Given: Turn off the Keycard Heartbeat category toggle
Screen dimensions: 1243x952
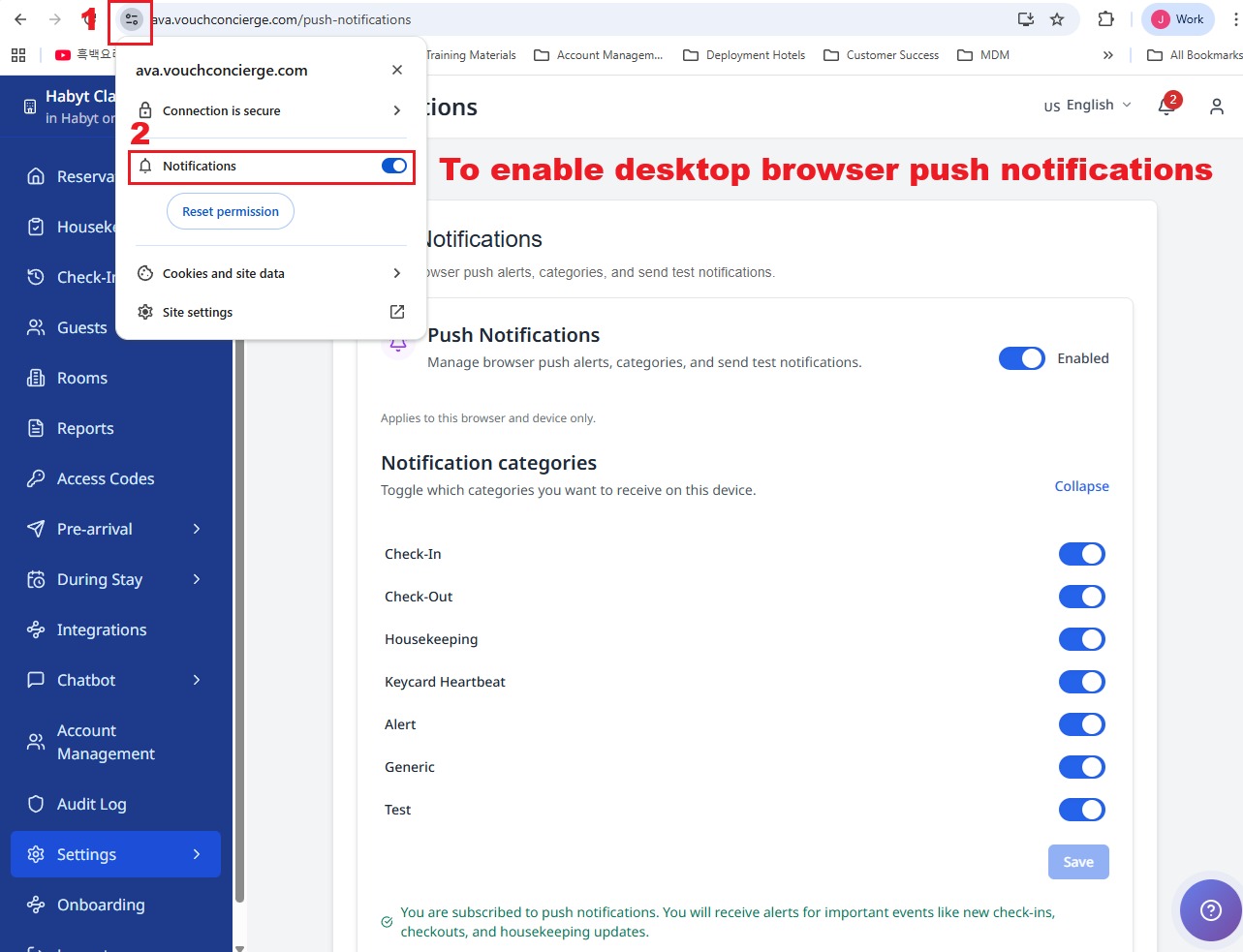Looking at the screenshot, I should (x=1081, y=681).
